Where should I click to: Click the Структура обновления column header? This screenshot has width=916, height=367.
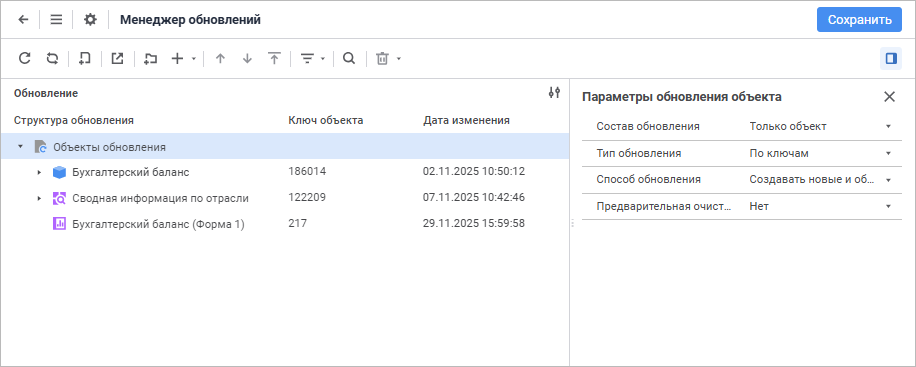coord(74,120)
